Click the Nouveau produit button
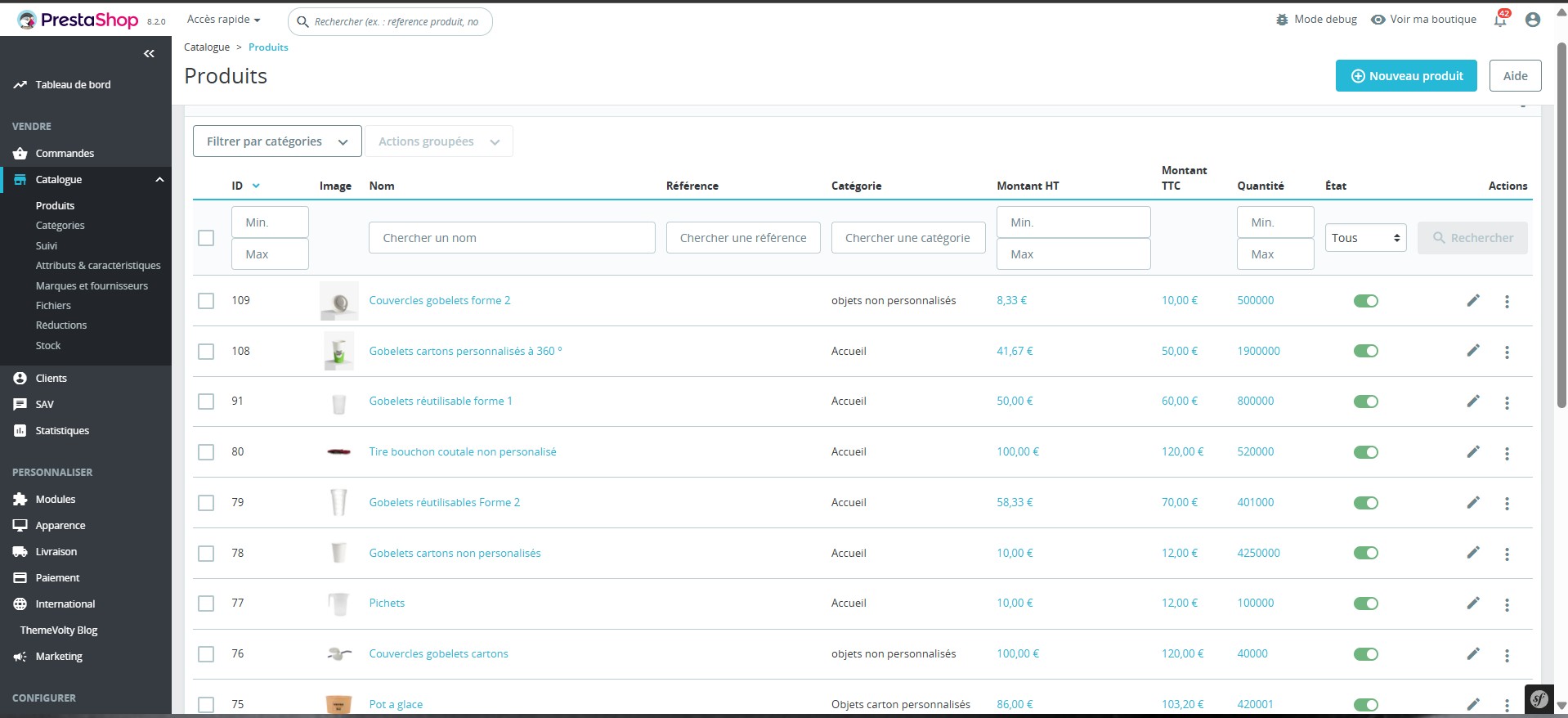 tap(1406, 76)
